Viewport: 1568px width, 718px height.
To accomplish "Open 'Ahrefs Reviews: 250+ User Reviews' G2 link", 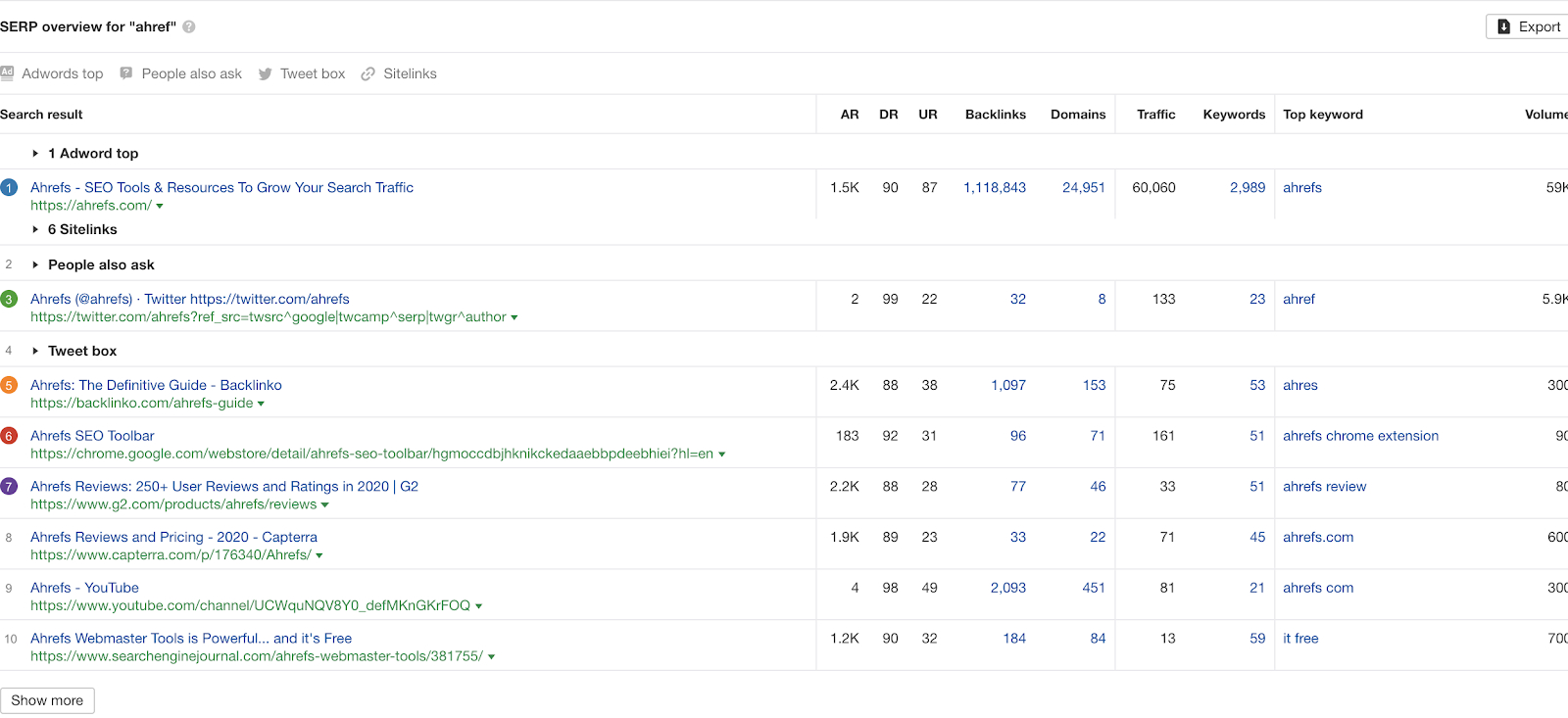I will [x=224, y=486].
